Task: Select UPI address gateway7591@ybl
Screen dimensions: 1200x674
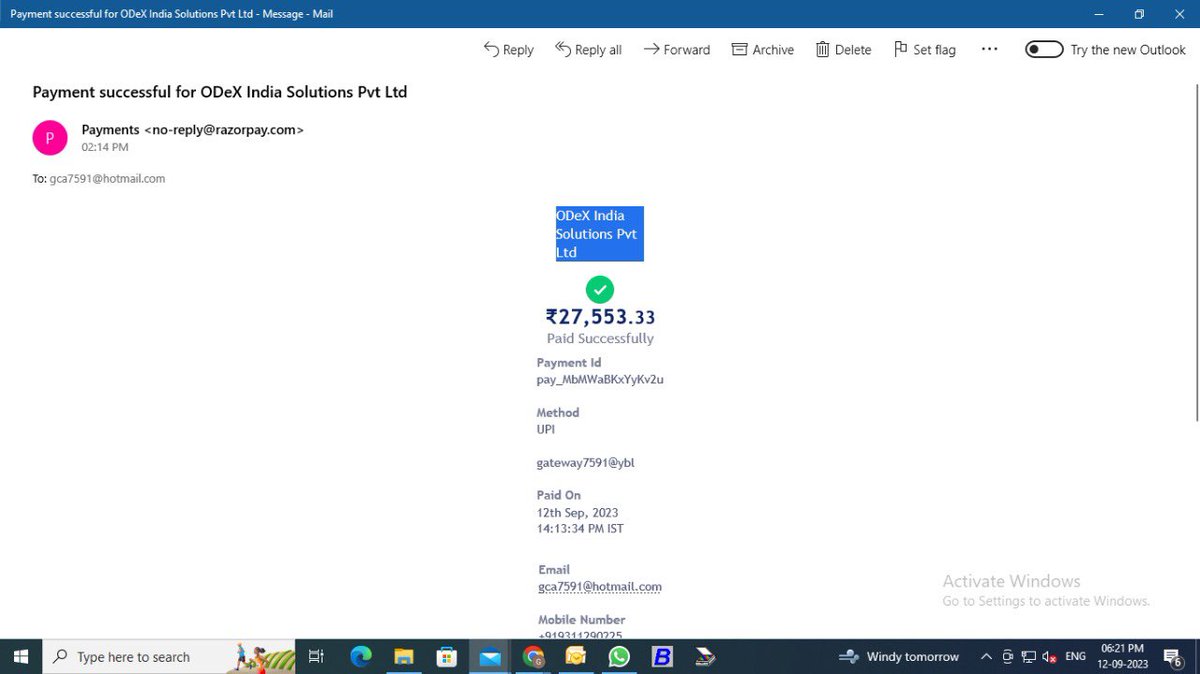Action: [586, 463]
